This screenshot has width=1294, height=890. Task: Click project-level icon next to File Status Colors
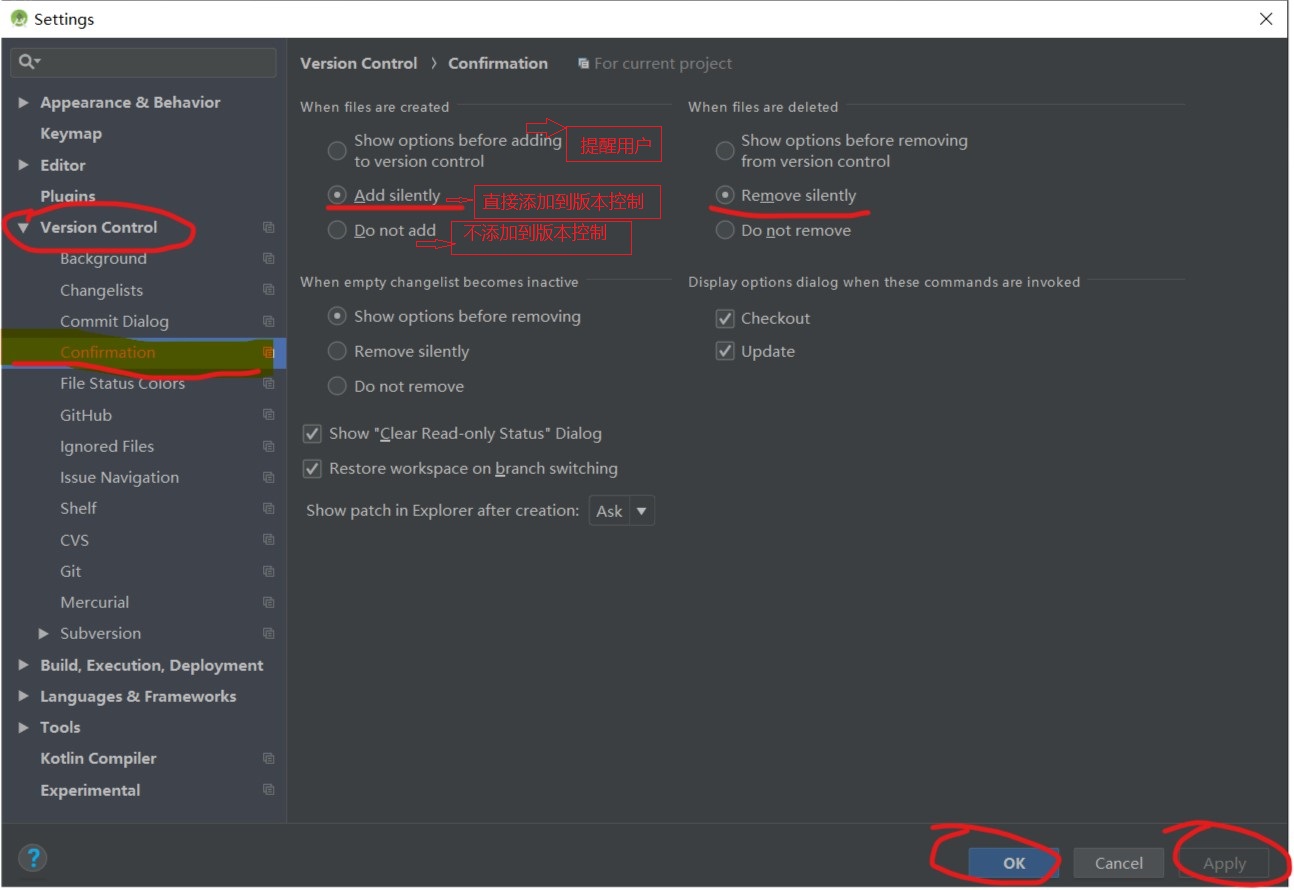[x=268, y=383]
